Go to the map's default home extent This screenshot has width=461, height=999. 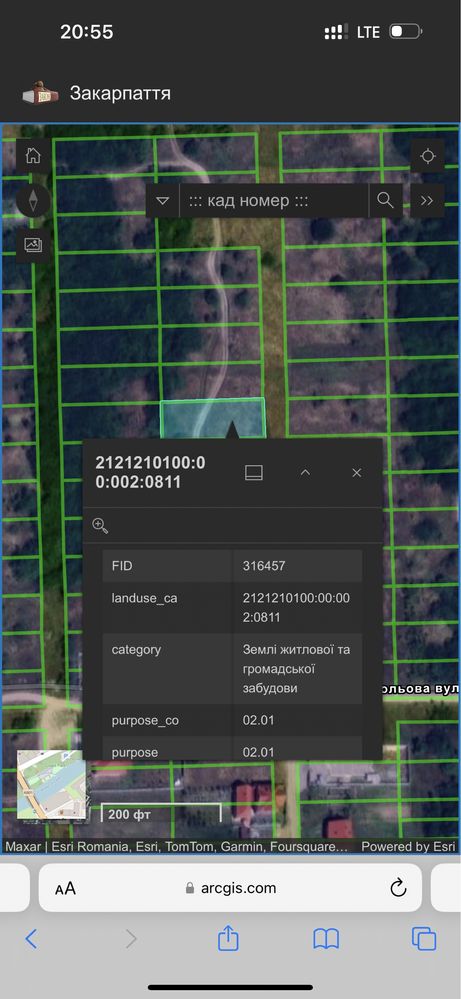pyautogui.click(x=33, y=155)
